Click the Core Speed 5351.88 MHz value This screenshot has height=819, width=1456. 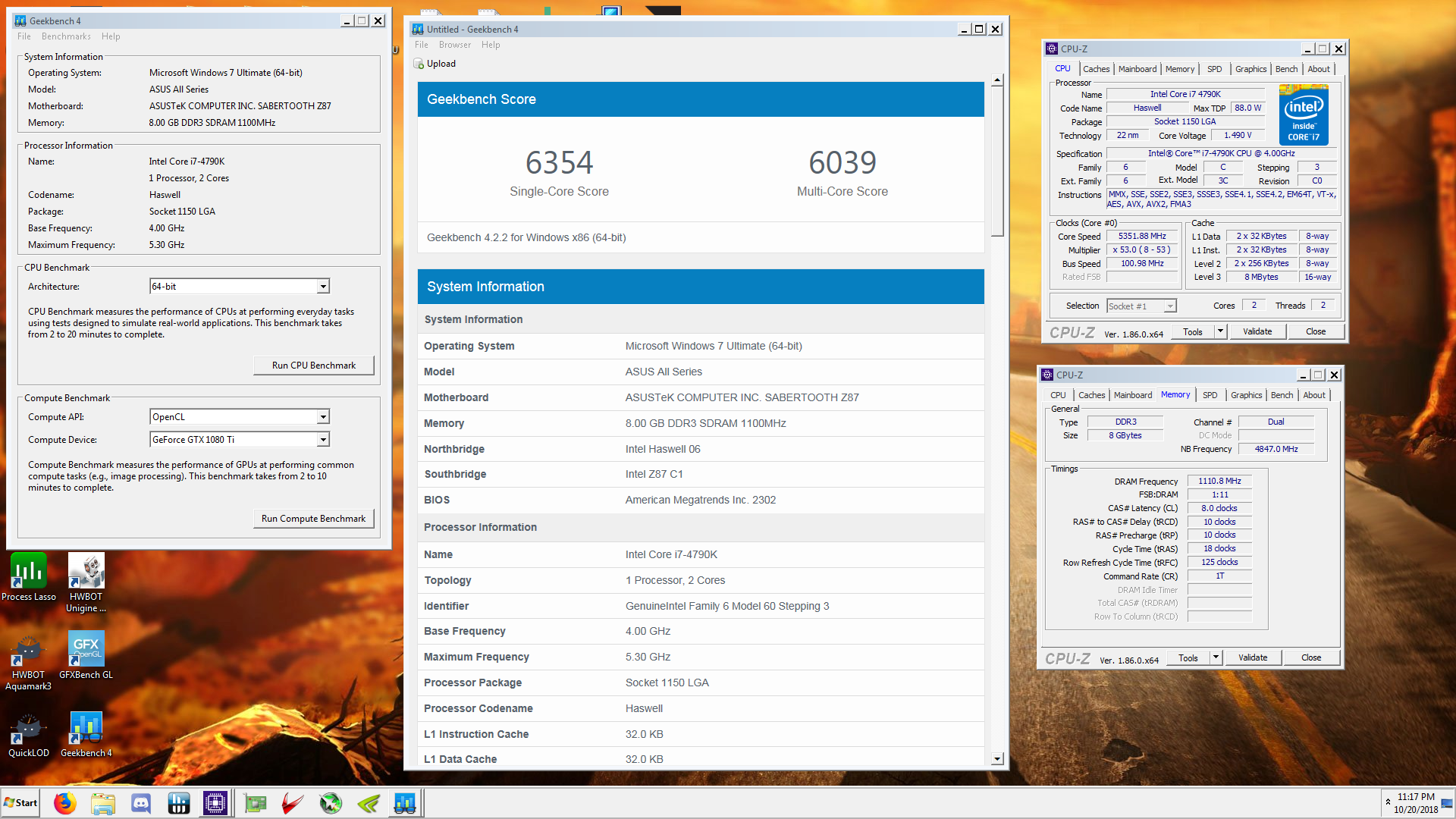(1142, 237)
